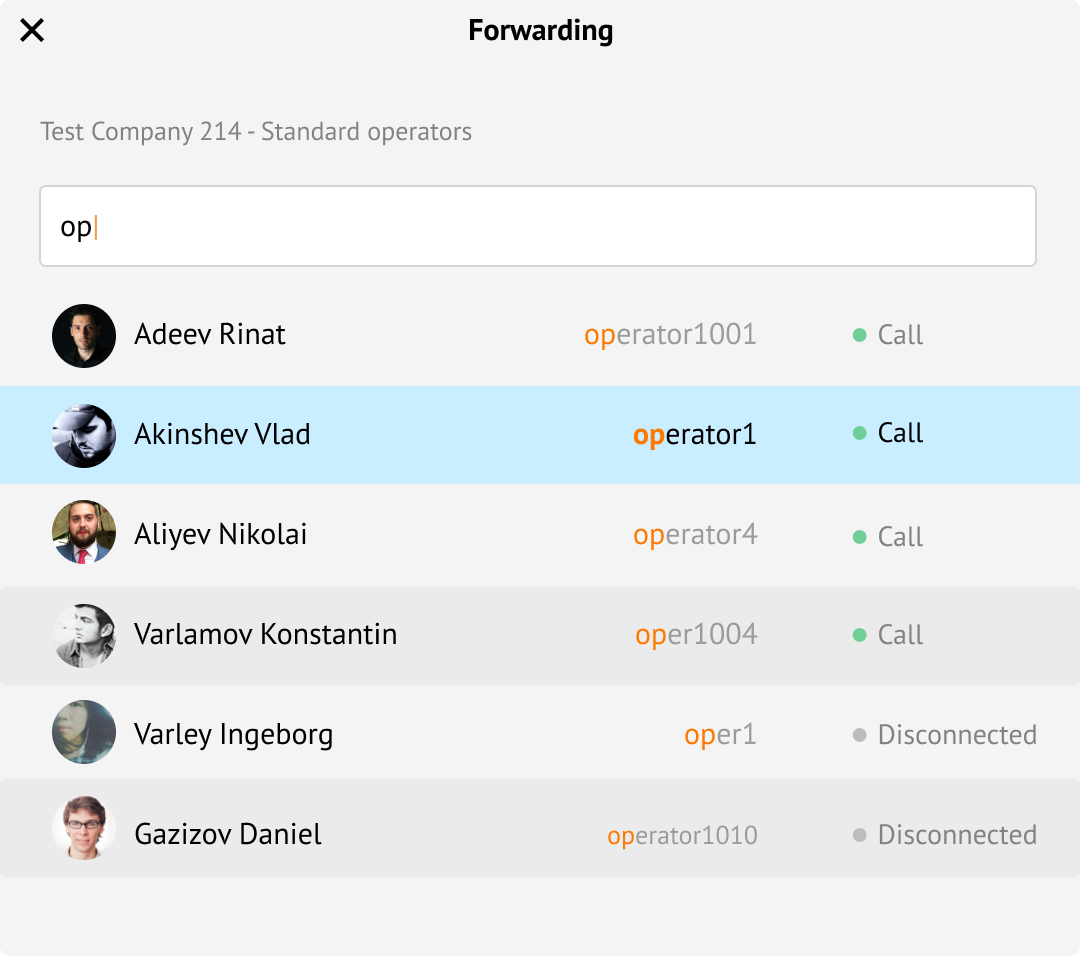Screen dimensions: 1080x956
Task: Call Akinshev Vlad using the Call button
Action: click(900, 433)
